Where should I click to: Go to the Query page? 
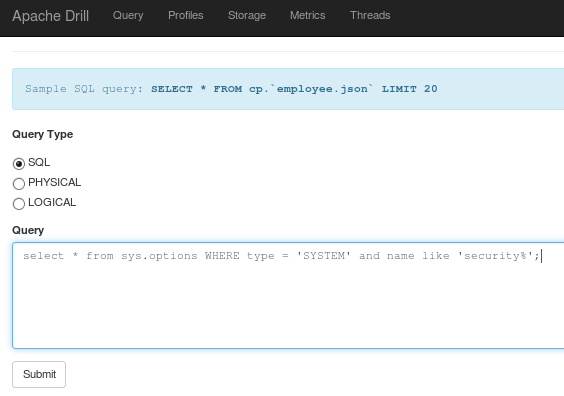tap(128, 15)
